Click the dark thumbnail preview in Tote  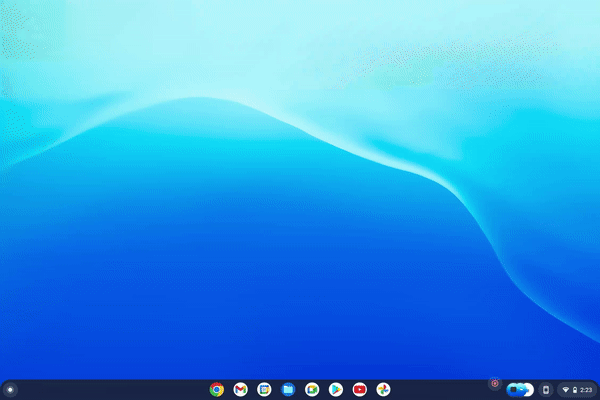pos(514,389)
